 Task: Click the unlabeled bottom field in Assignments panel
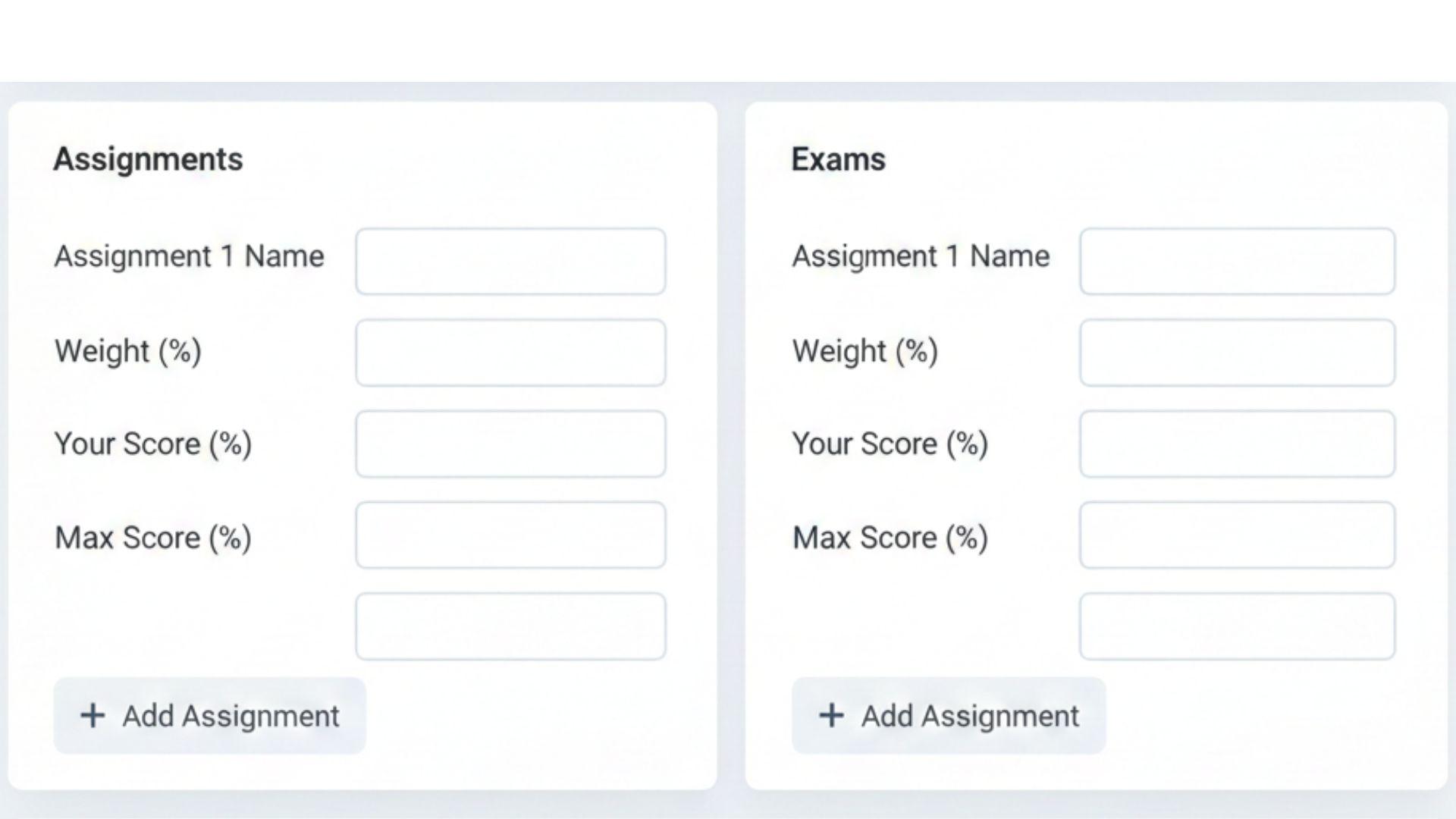[x=510, y=625]
